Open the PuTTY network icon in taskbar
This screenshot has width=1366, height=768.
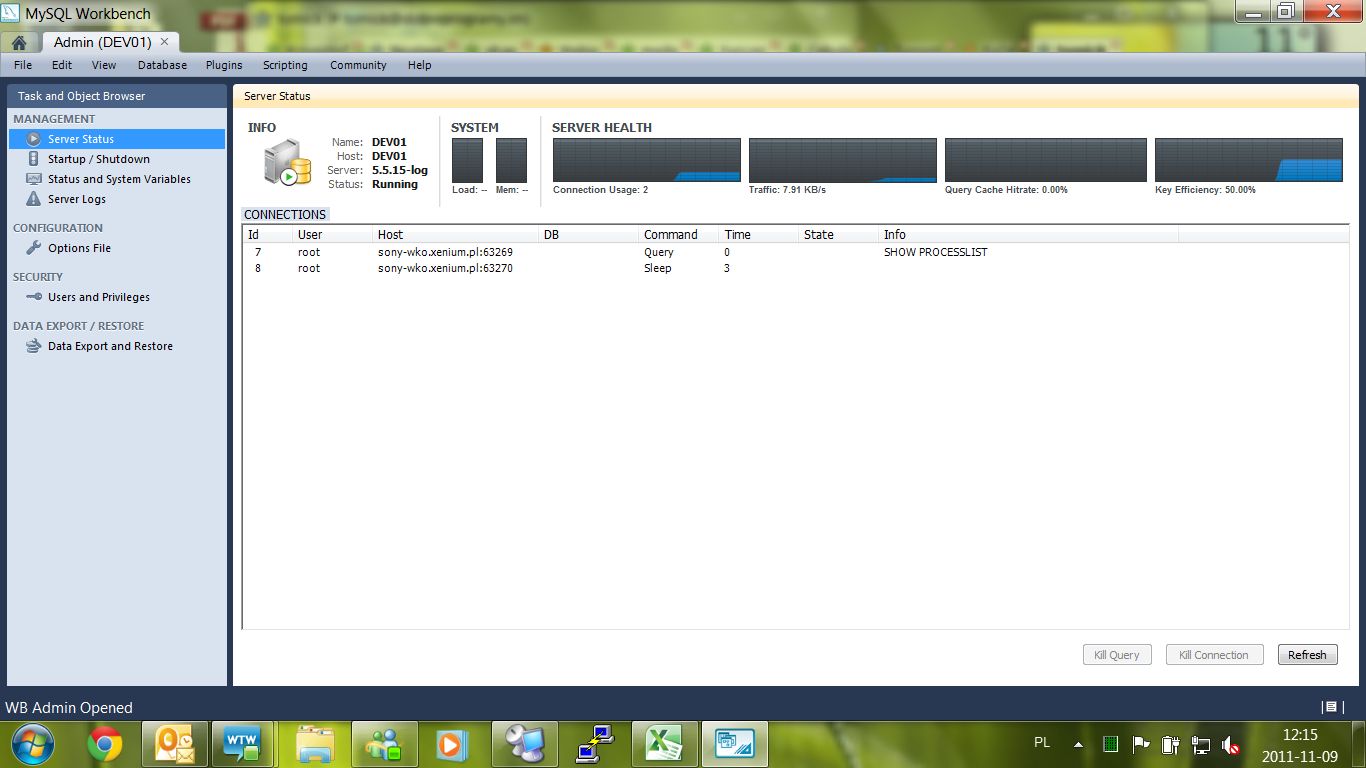593,744
